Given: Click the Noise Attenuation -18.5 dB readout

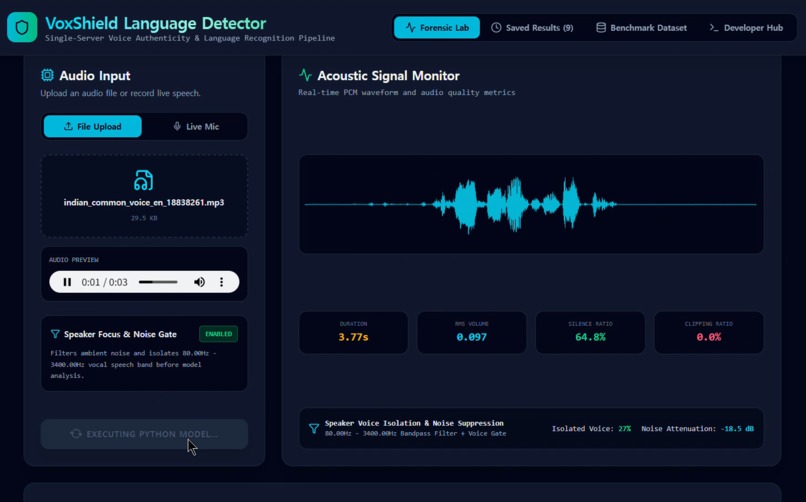Looking at the screenshot, I should 698,429.
